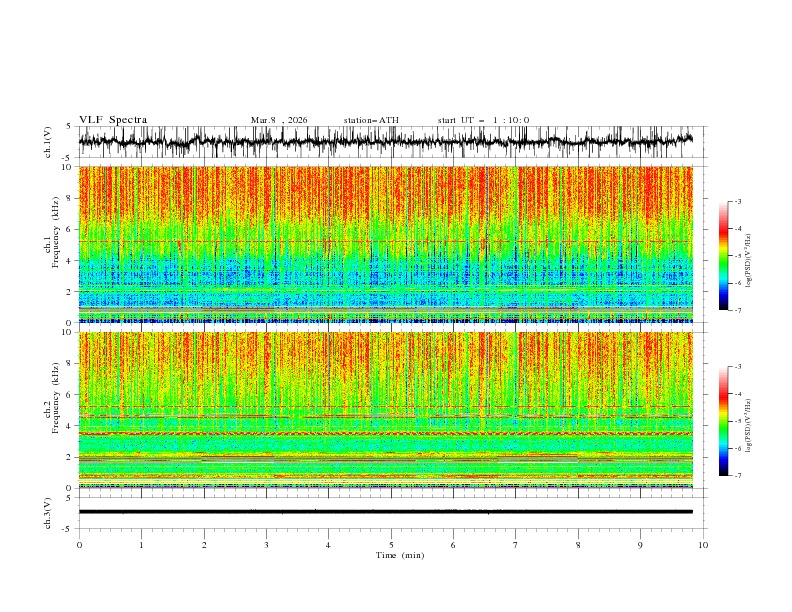Click time axis tick label "5"
This screenshot has width=792, height=612.
(x=391, y=545)
